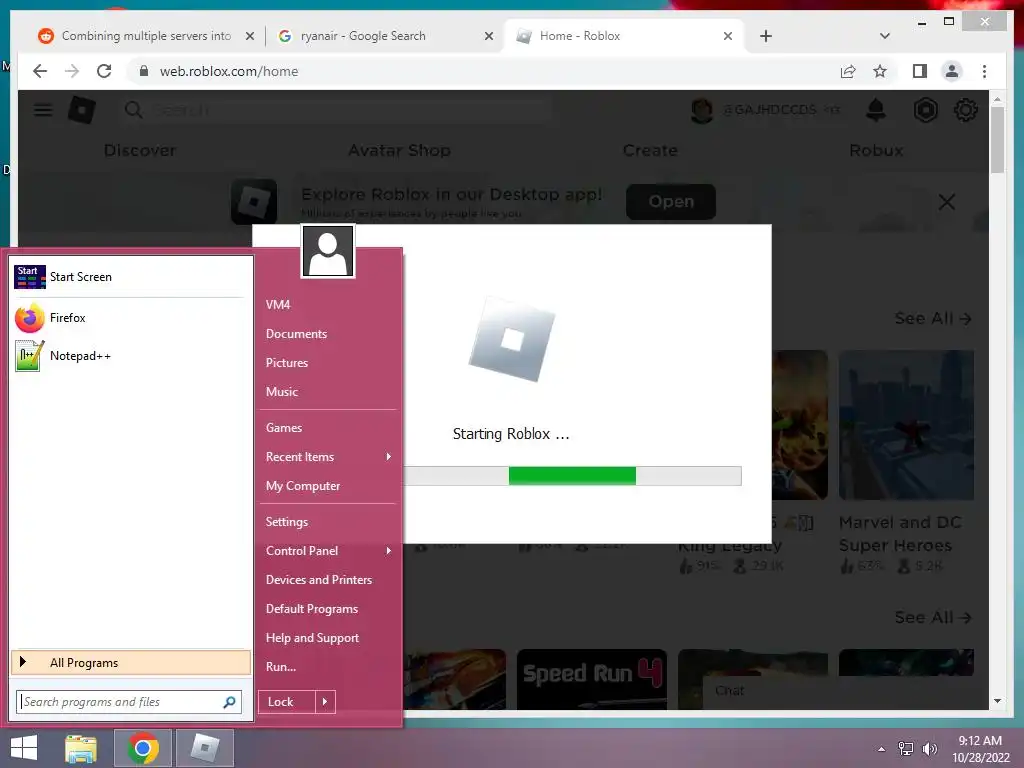The width and height of the screenshot is (1024, 768).
Task: Open Marvel and DC Super Heroes thumbnail
Action: (906, 425)
